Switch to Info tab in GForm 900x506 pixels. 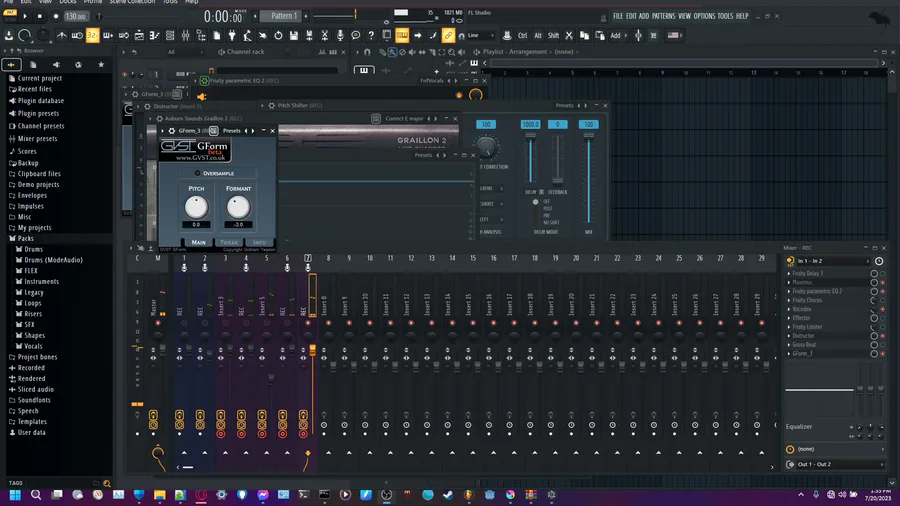(x=259, y=242)
